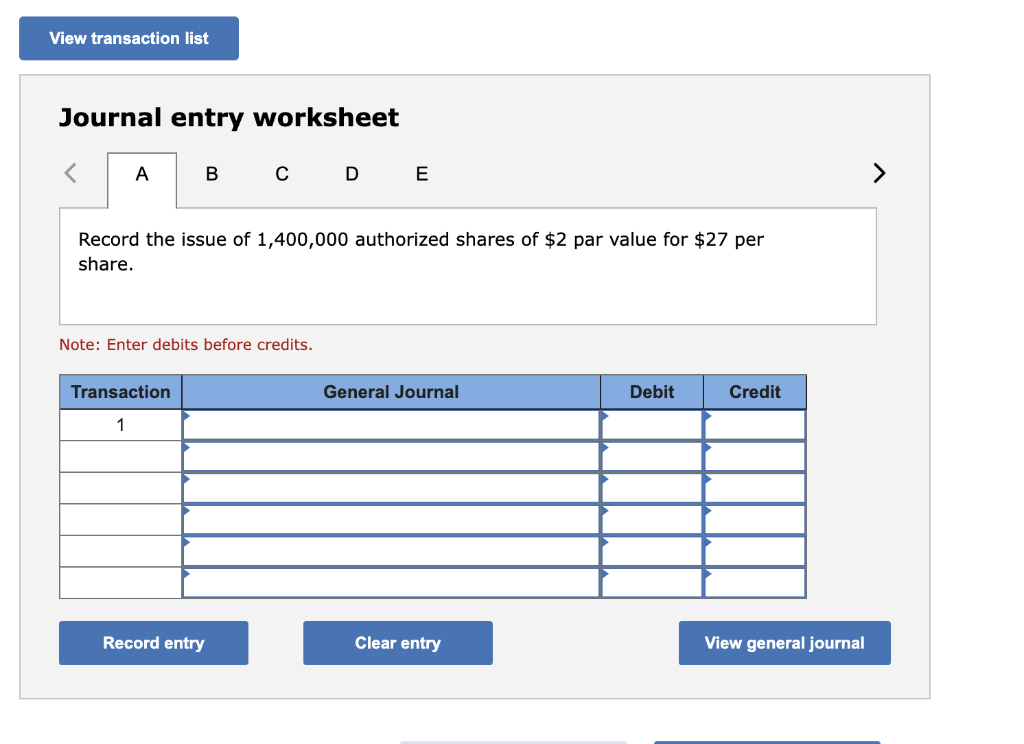Open the General Journal account dropdown in row two

391,457
